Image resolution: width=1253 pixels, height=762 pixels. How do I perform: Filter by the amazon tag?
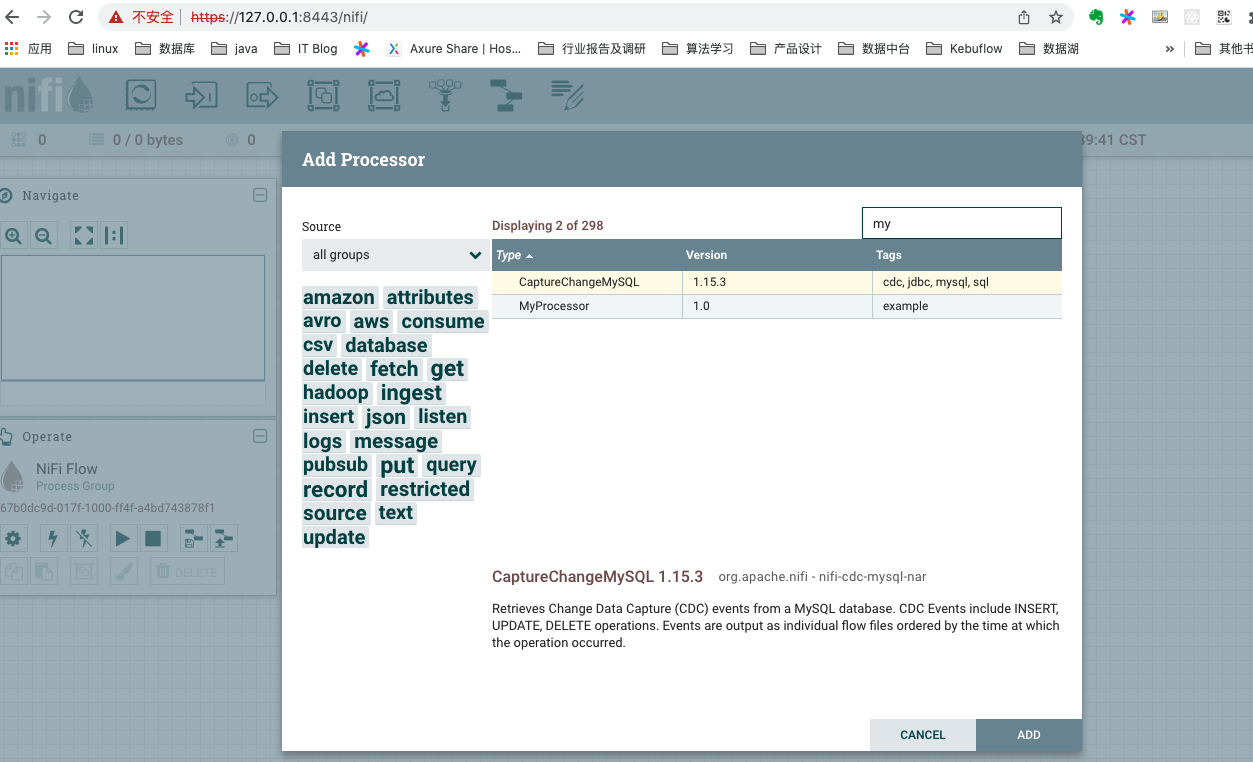(339, 297)
